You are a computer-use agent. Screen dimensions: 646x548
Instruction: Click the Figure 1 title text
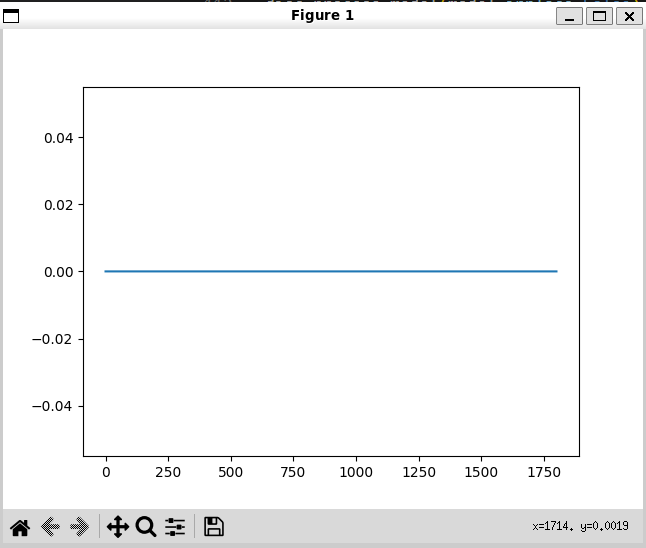[x=323, y=15]
